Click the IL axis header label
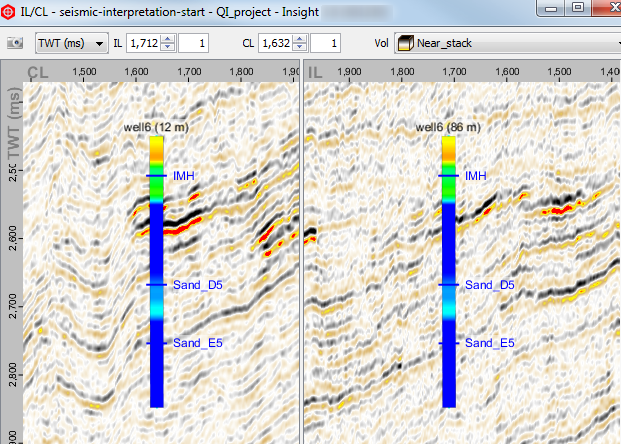Screen dimensions: 621x444 [x=314, y=72]
